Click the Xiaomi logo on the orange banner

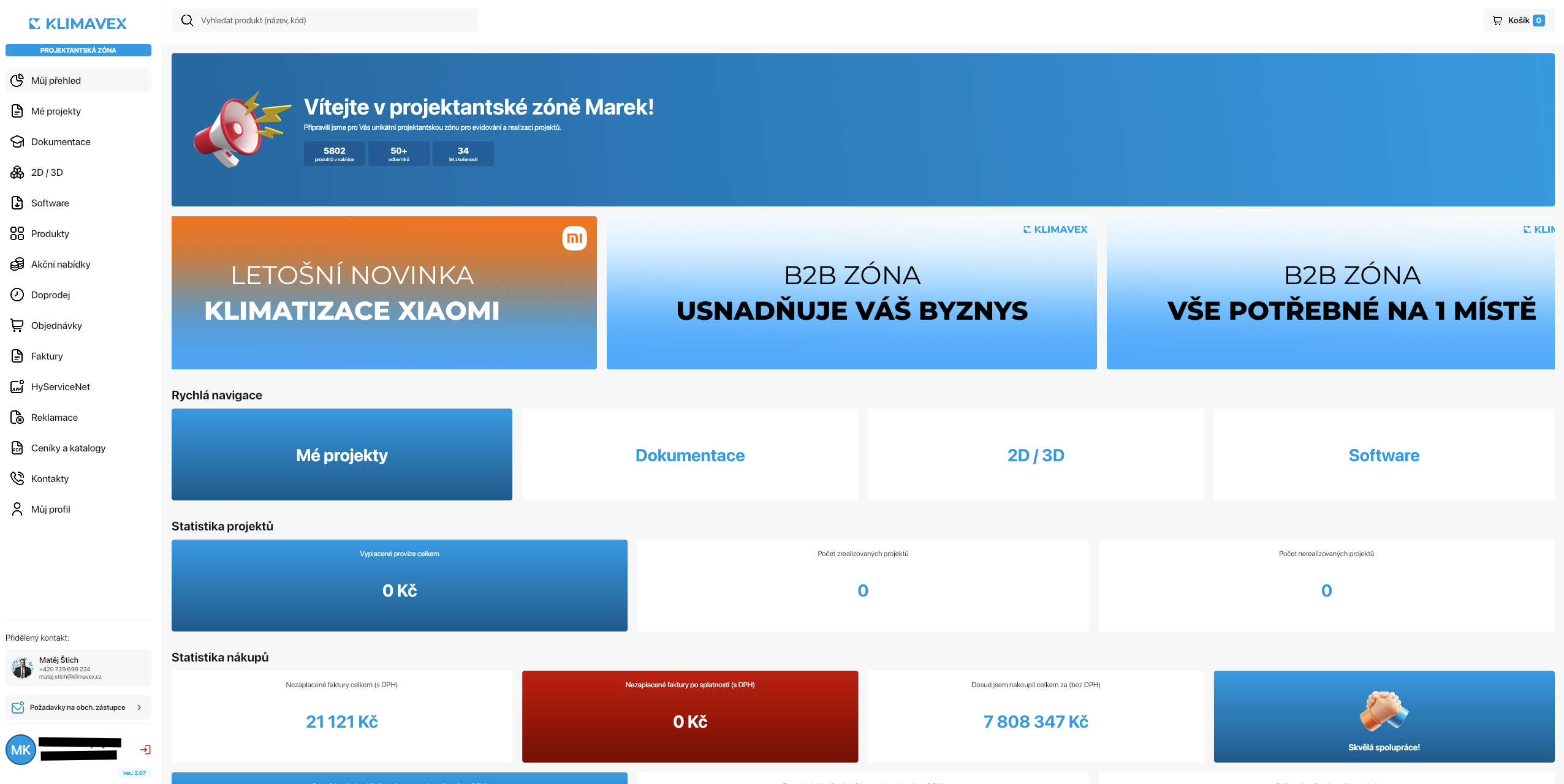575,238
